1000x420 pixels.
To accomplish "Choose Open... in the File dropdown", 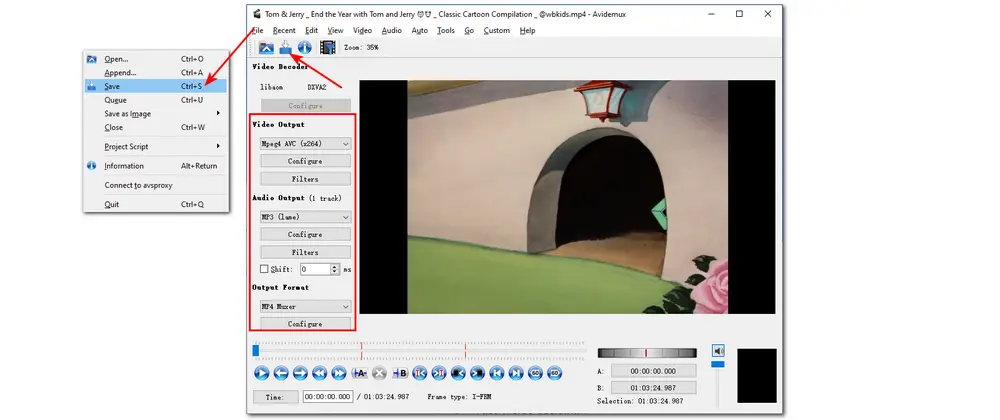I will [x=156, y=59].
